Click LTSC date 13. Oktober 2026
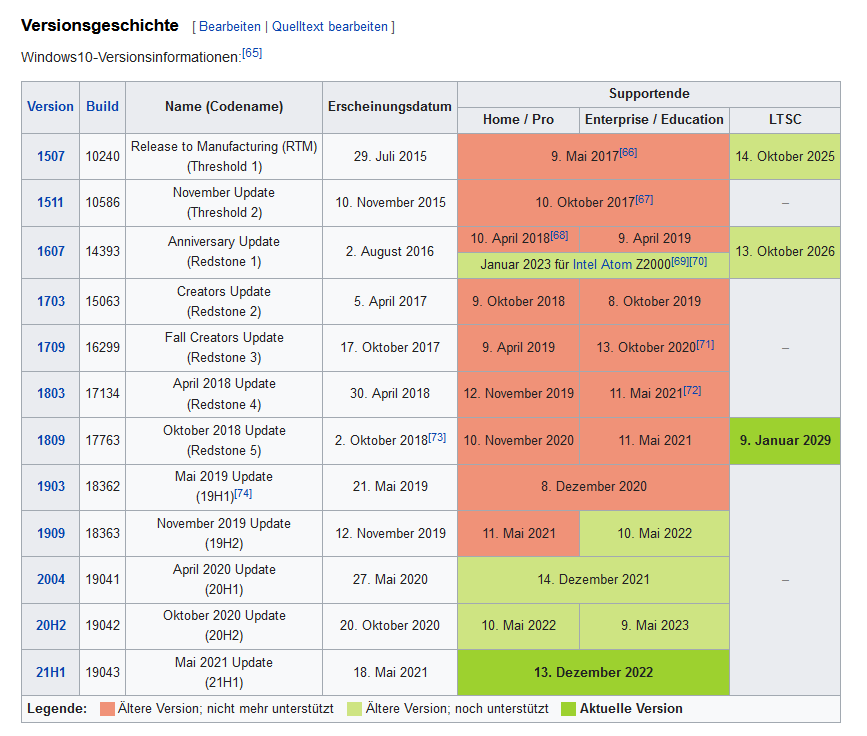The height and width of the screenshot is (736, 867). [785, 252]
